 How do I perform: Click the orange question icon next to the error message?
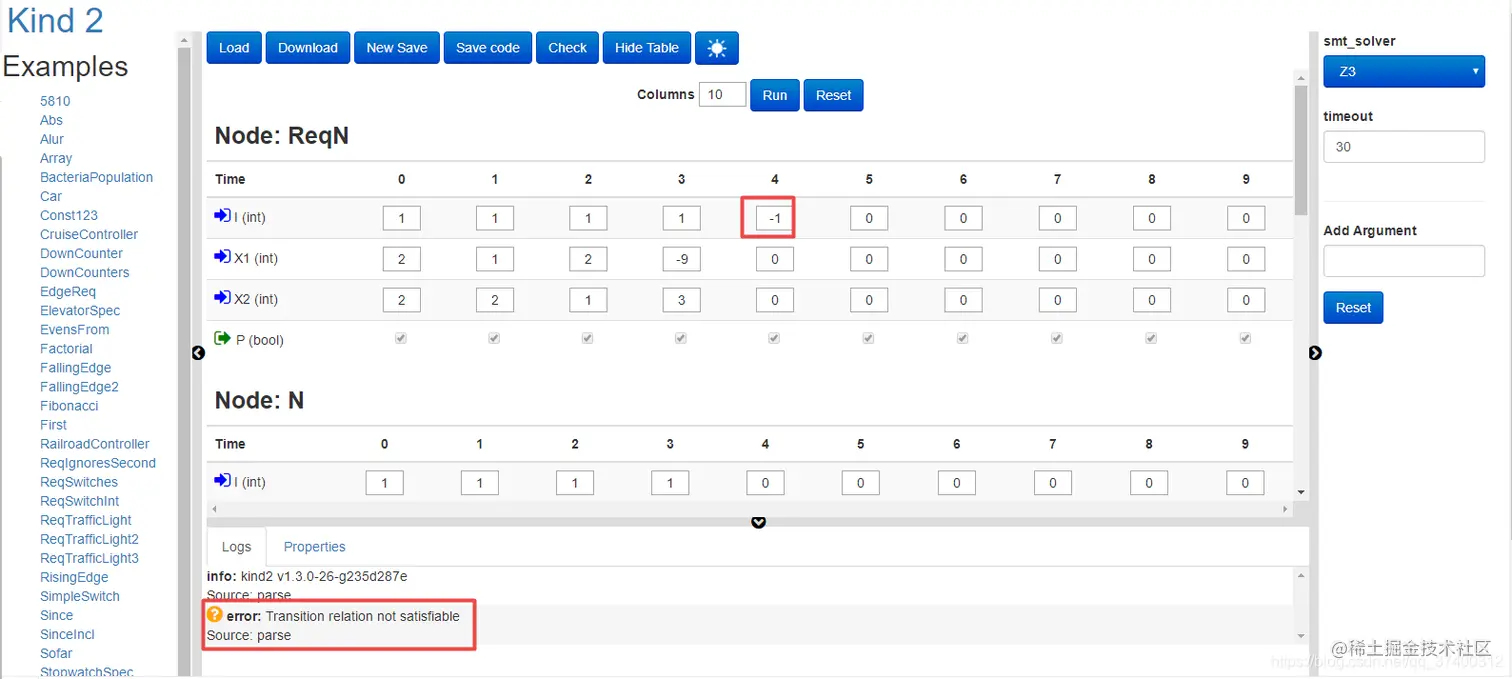[x=214, y=614]
